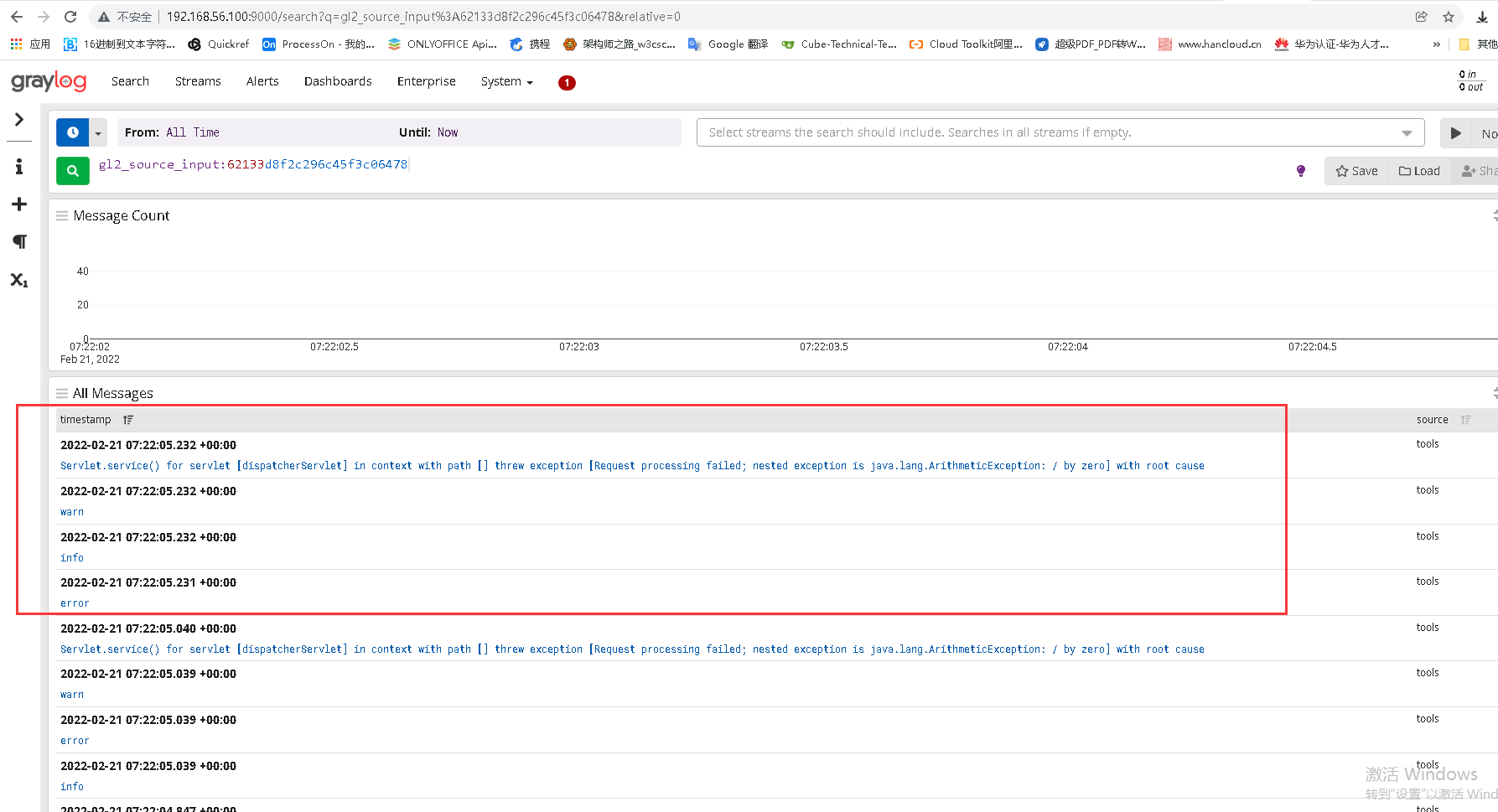Open the System menu dropdown

[x=506, y=81]
